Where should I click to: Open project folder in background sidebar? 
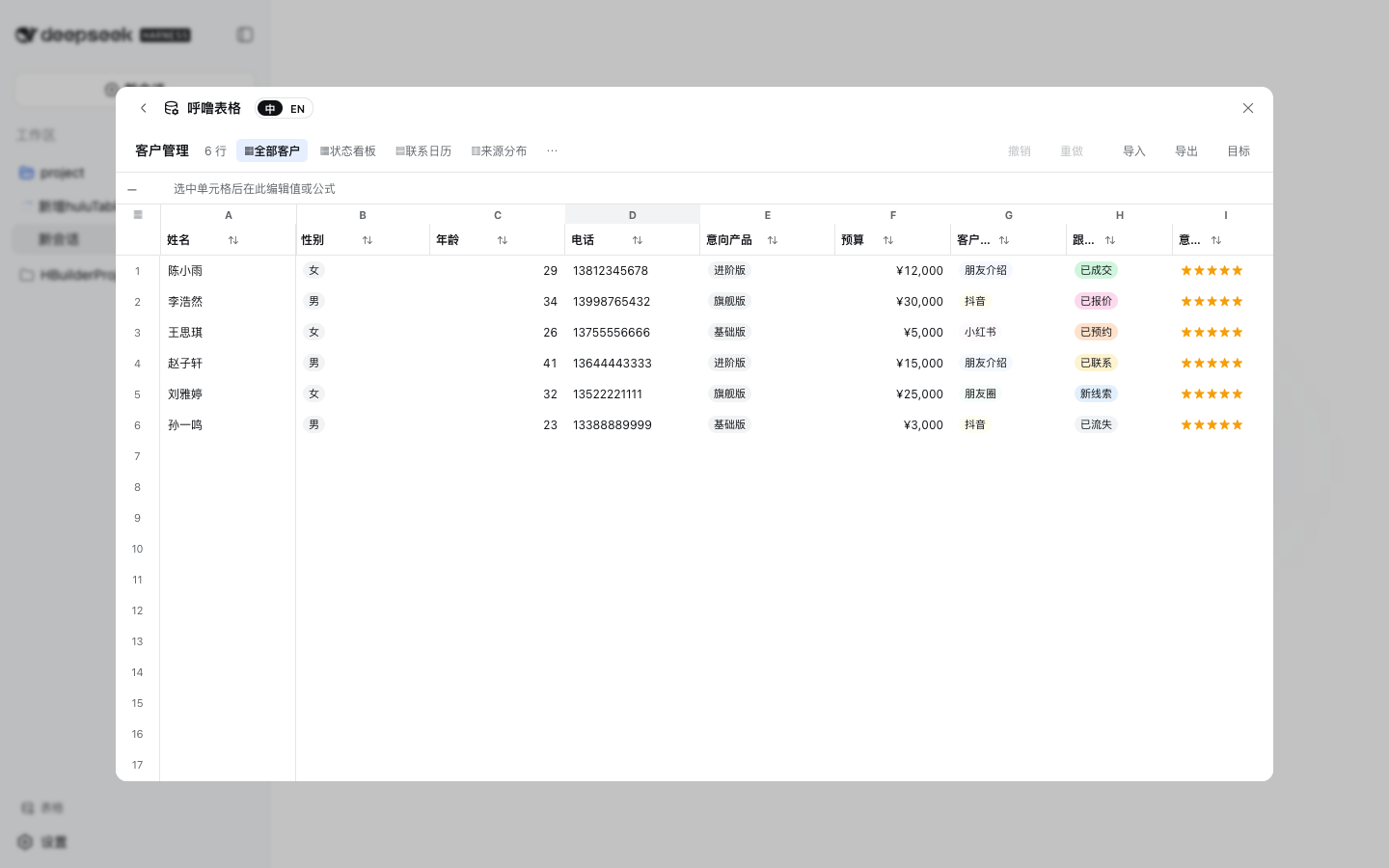click(x=53, y=173)
